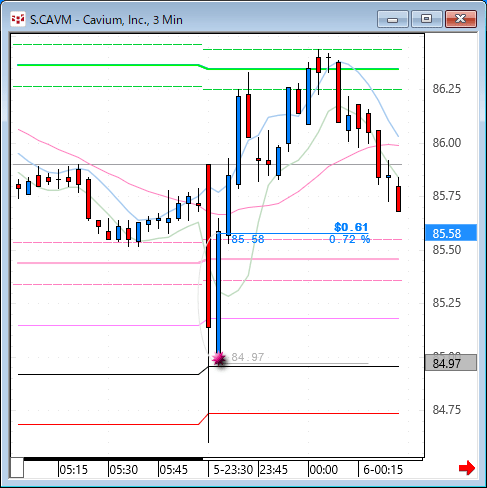Click the $0.61 profit label

(351, 227)
